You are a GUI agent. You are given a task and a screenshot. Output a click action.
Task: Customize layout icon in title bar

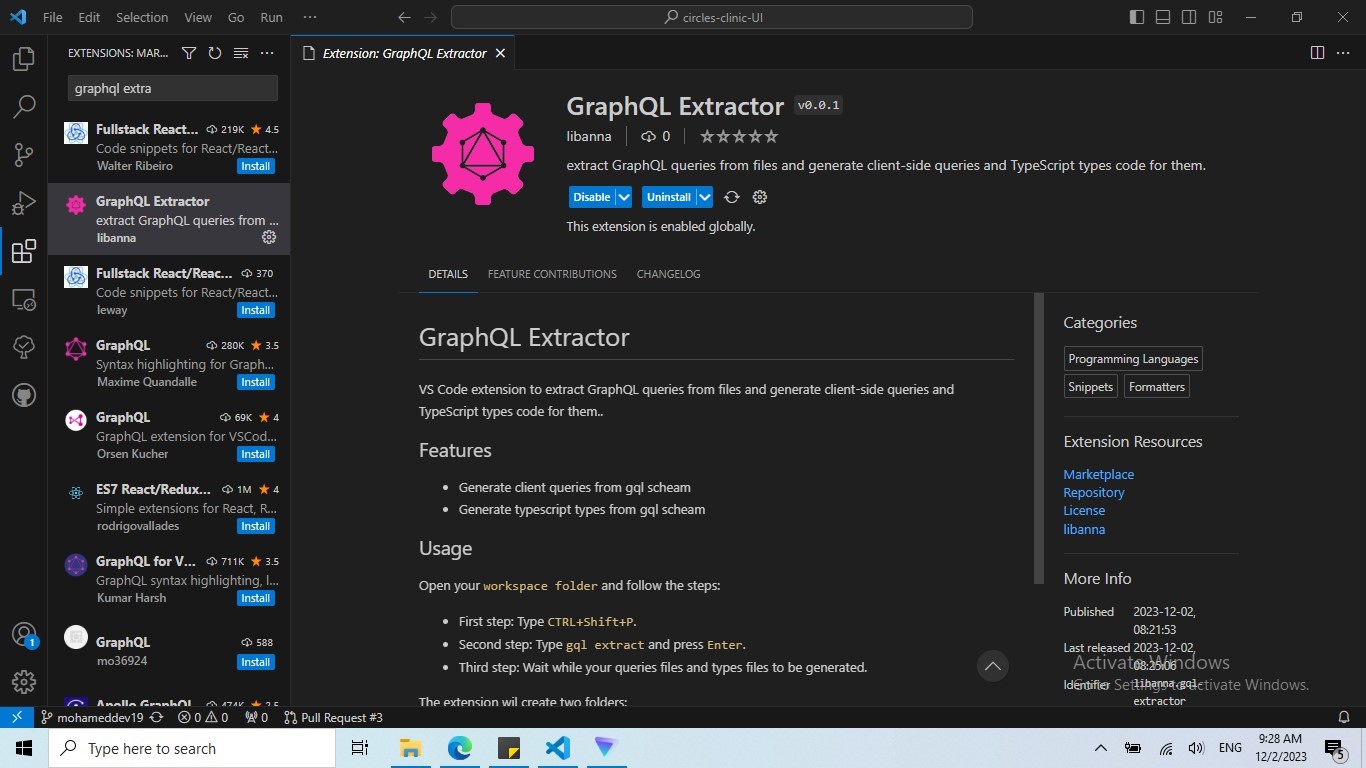(1215, 17)
